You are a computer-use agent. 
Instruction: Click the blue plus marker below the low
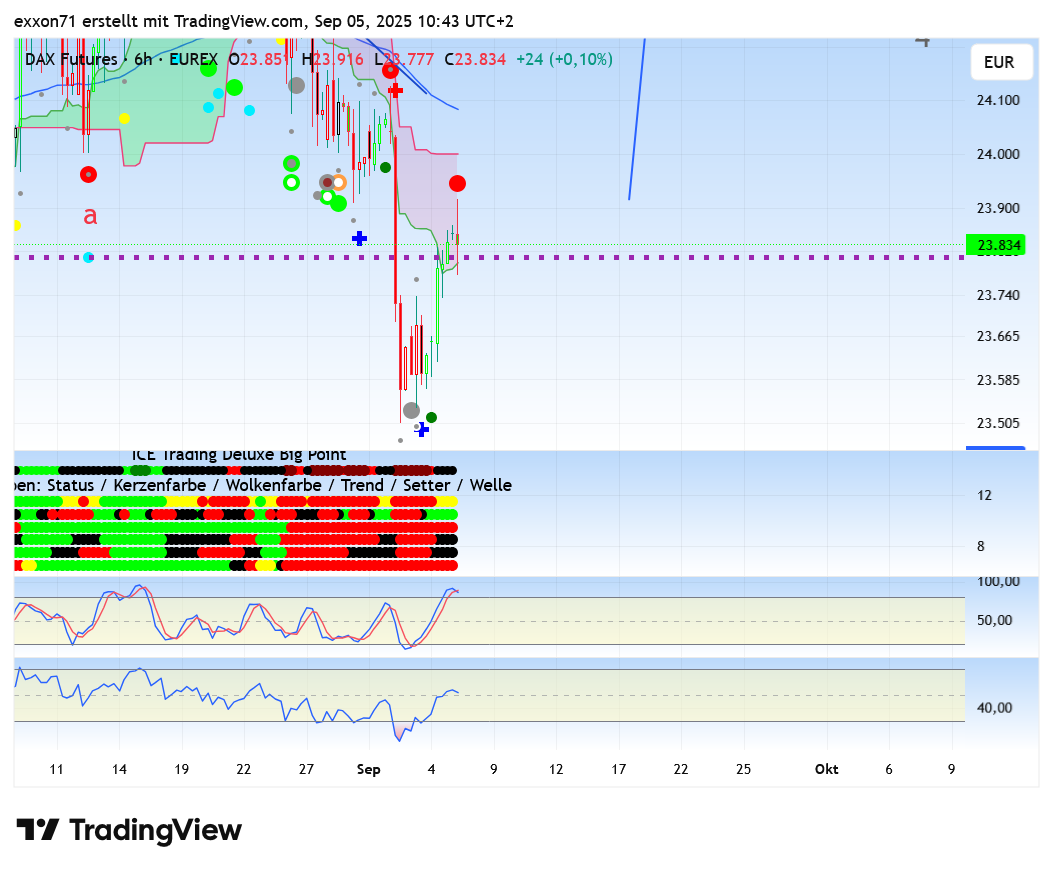pos(422,429)
